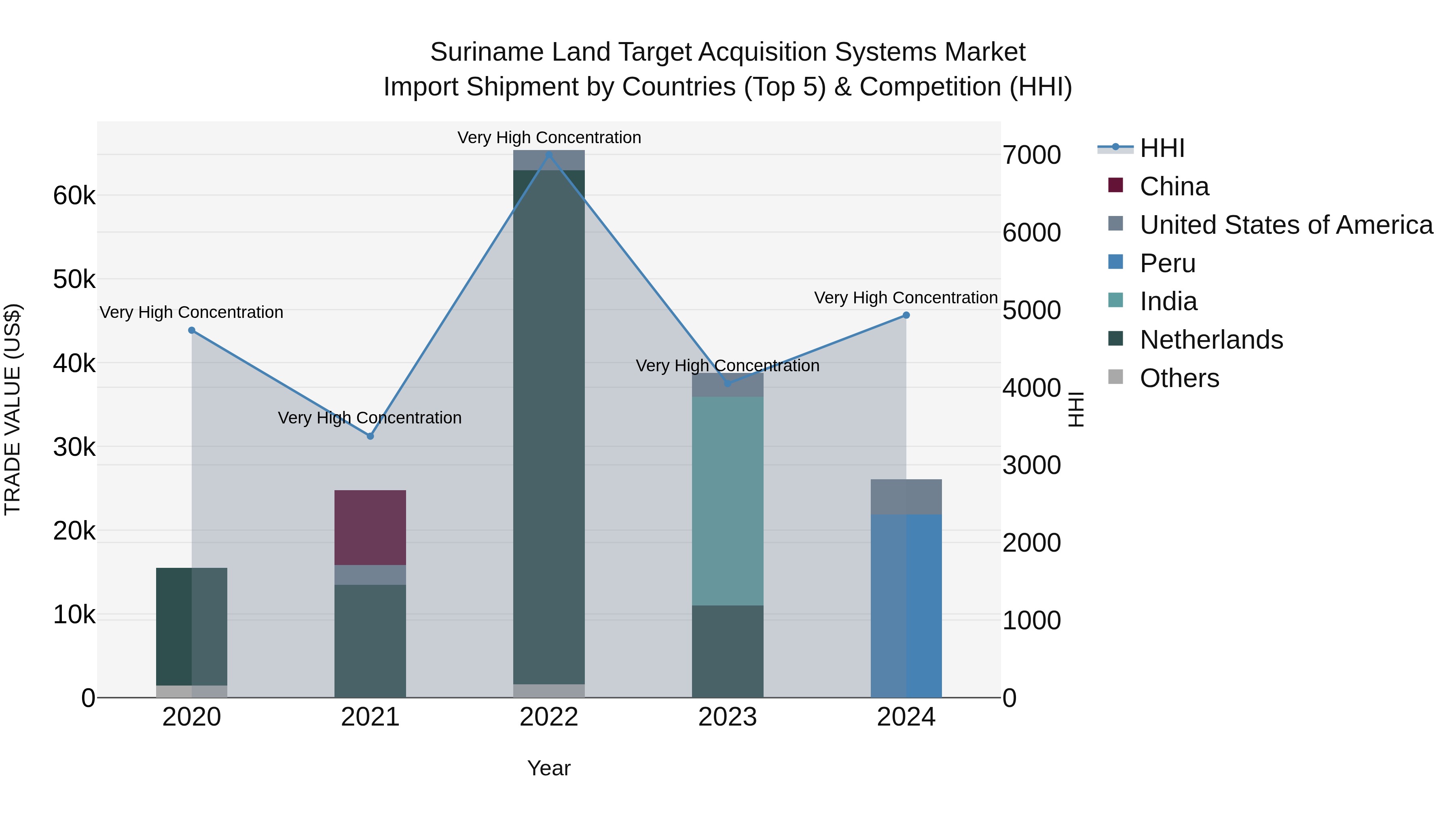Click the 4000 HHI axis tick label
The image size is (1456, 819).
click(1032, 388)
